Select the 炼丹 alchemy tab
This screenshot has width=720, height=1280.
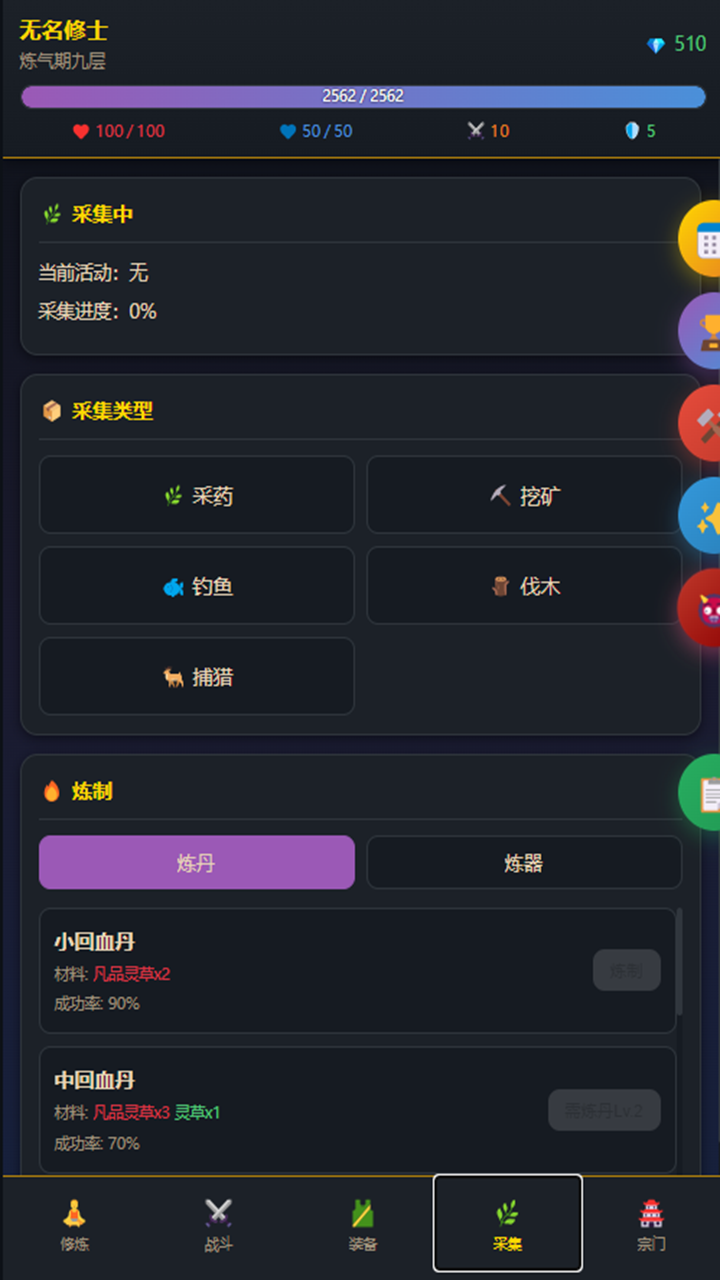click(196, 862)
